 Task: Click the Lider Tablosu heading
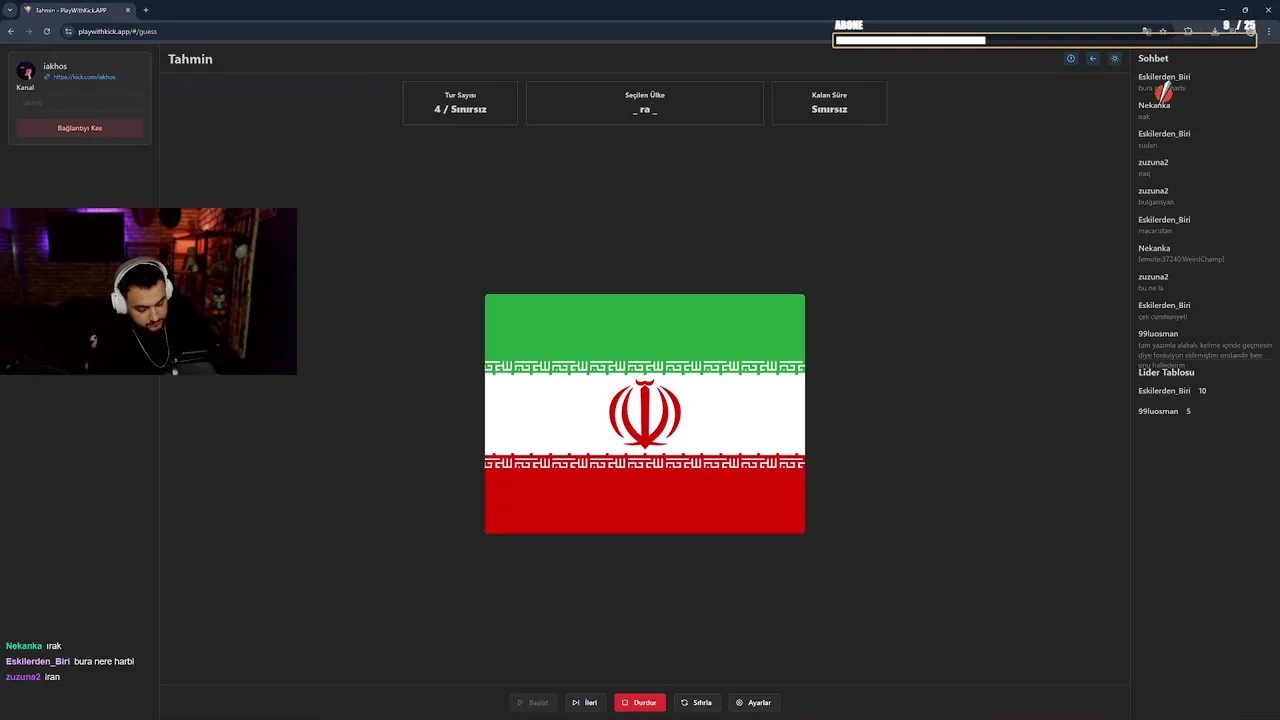pyautogui.click(x=1166, y=372)
